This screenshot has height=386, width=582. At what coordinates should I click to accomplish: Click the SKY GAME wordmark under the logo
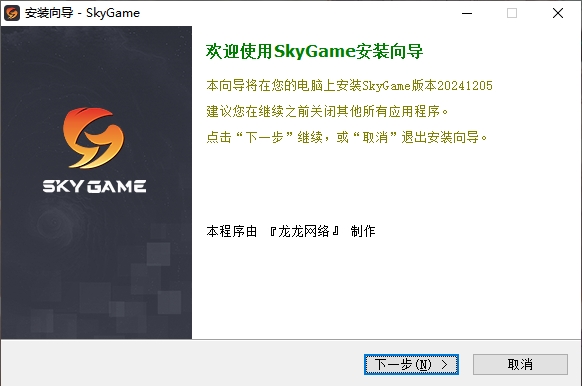click(94, 186)
